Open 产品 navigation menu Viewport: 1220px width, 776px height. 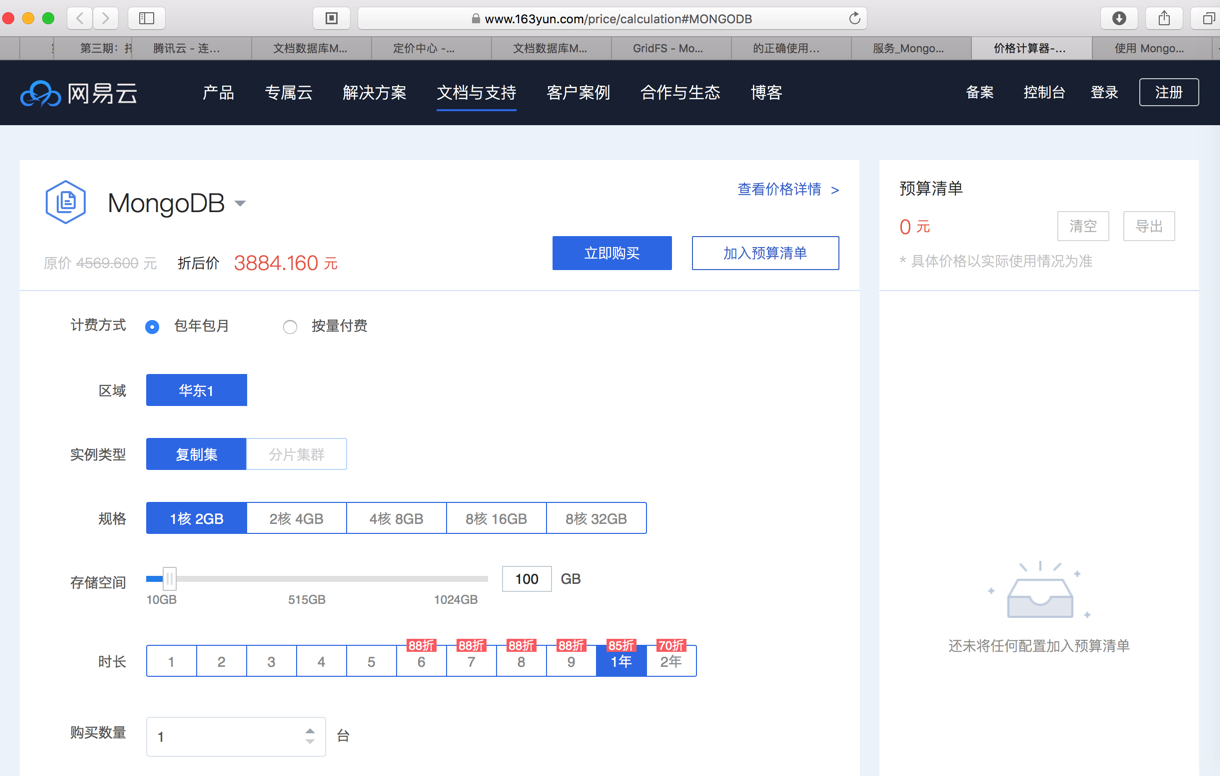[218, 93]
